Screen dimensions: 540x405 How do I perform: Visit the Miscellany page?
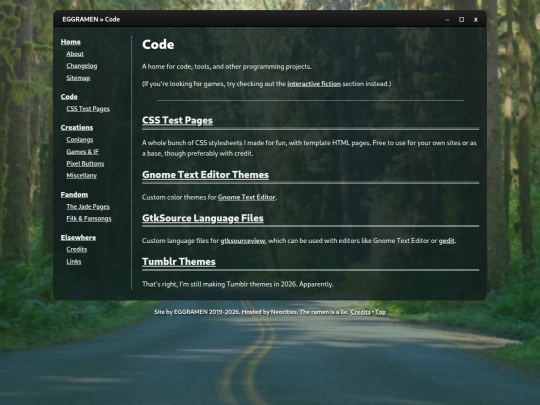81,176
